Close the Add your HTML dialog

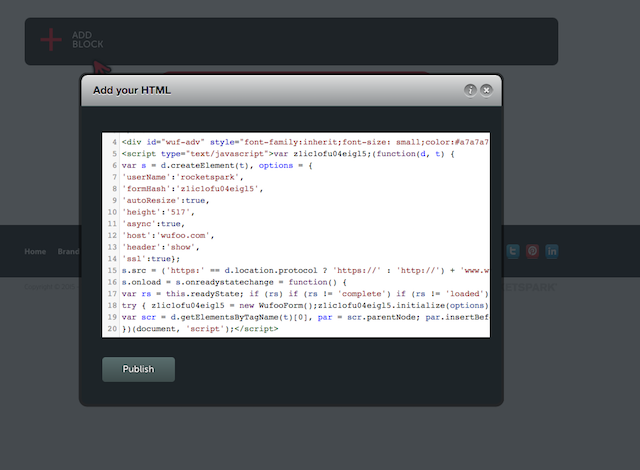486,90
